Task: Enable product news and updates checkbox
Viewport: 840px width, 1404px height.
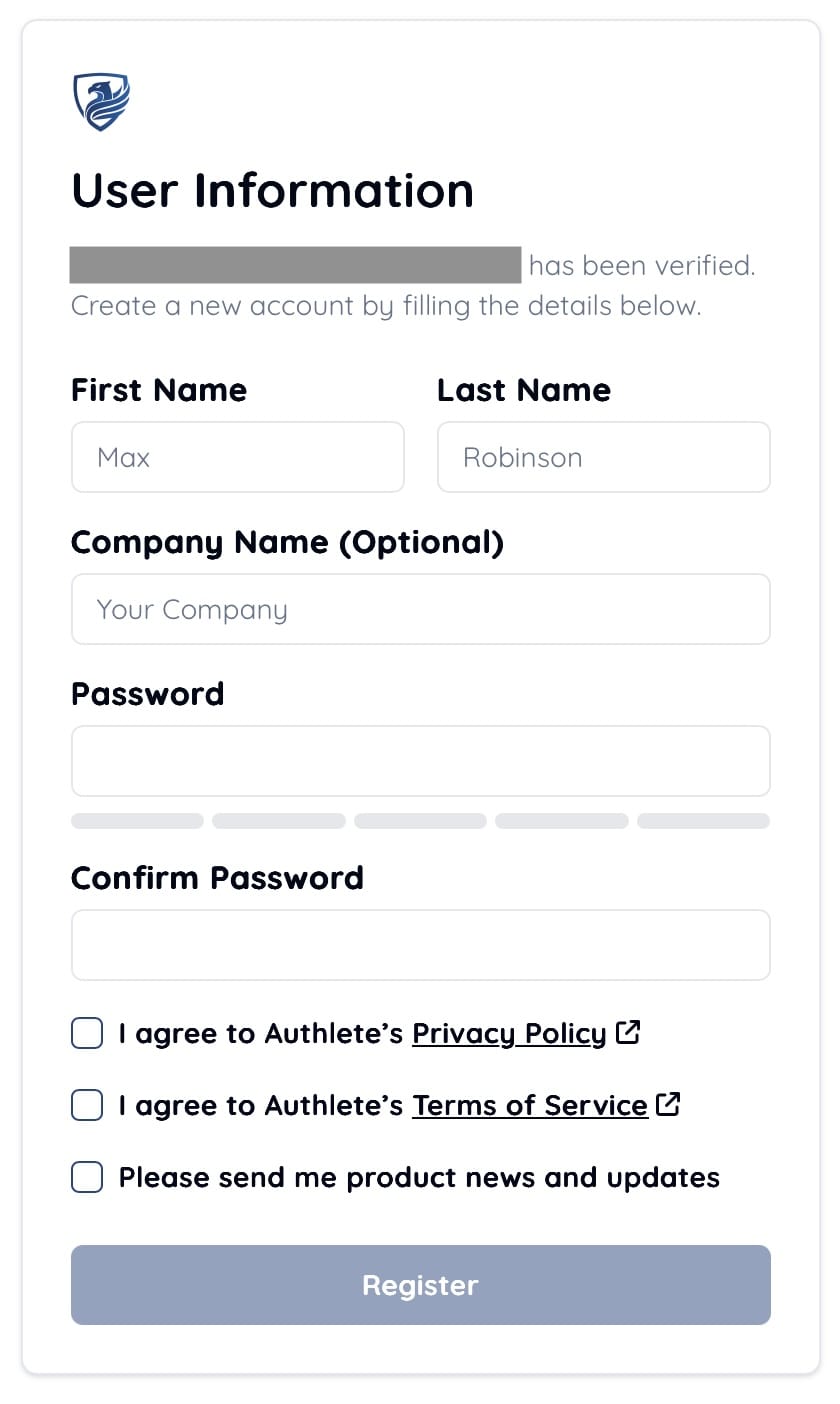Action: point(87,1177)
